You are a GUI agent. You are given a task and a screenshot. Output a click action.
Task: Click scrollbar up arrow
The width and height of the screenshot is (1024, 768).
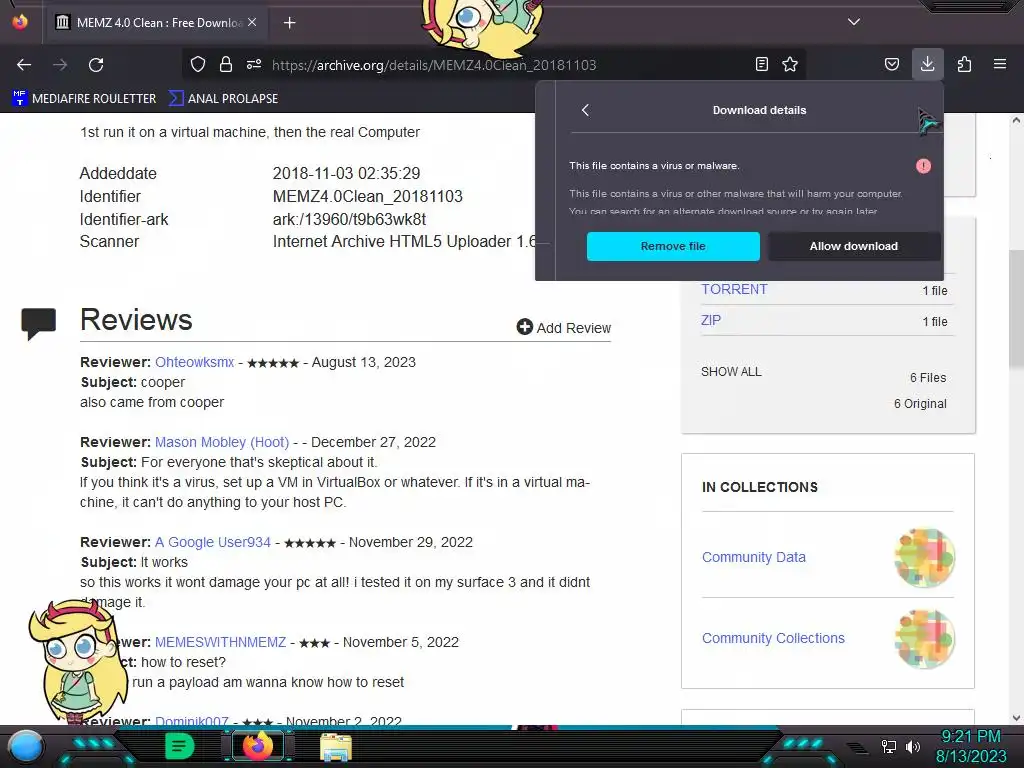click(1016, 120)
